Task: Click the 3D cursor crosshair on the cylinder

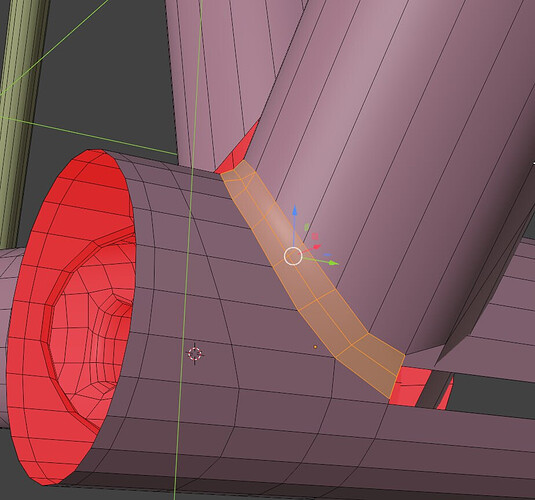Action: pos(195,354)
